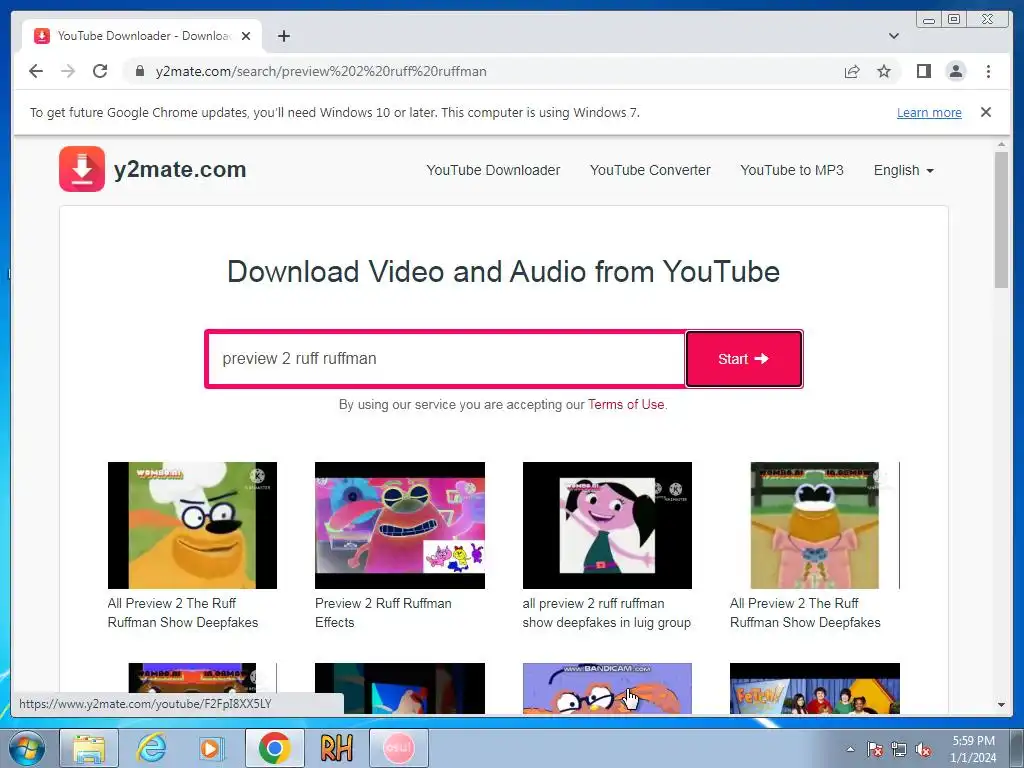Click the volume muted speaker icon
Image resolution: width=1024 pixels, height=768 pixels.
(x=923, y=749)
